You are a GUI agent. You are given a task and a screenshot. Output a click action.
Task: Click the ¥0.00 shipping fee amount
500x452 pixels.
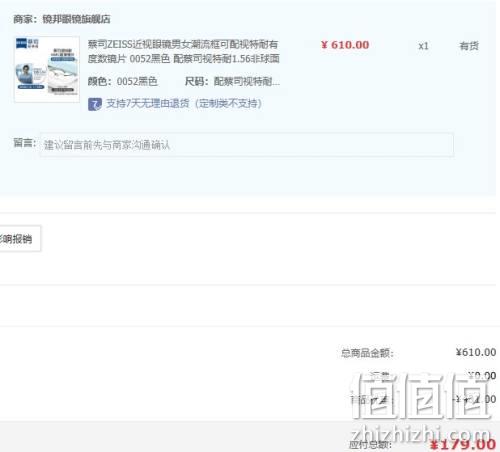coord(482,376)
